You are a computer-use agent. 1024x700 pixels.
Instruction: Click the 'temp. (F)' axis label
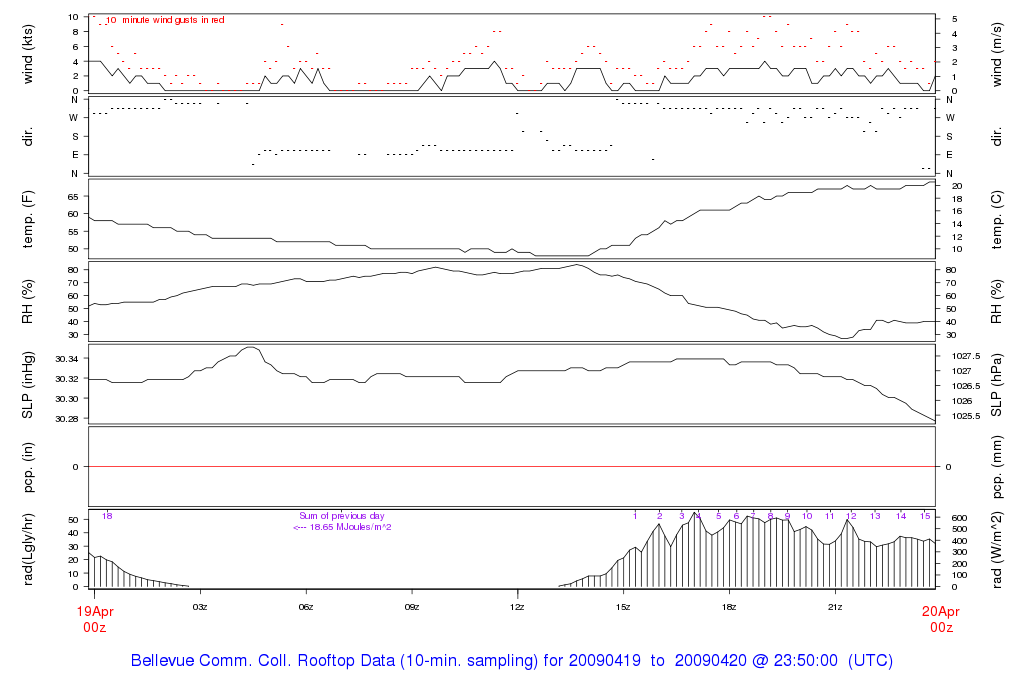[27, 219]
